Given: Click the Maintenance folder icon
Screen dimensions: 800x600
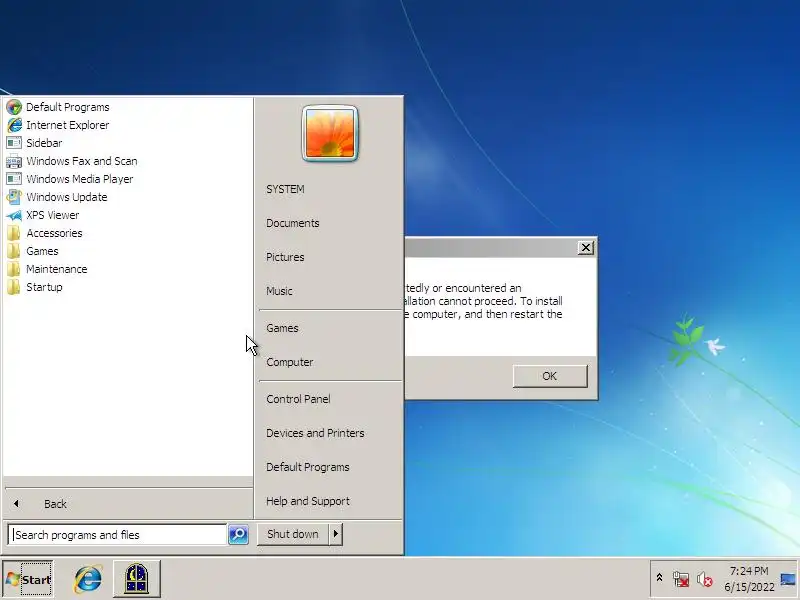Looking at the screenshot, I should [x=14, y=269].
